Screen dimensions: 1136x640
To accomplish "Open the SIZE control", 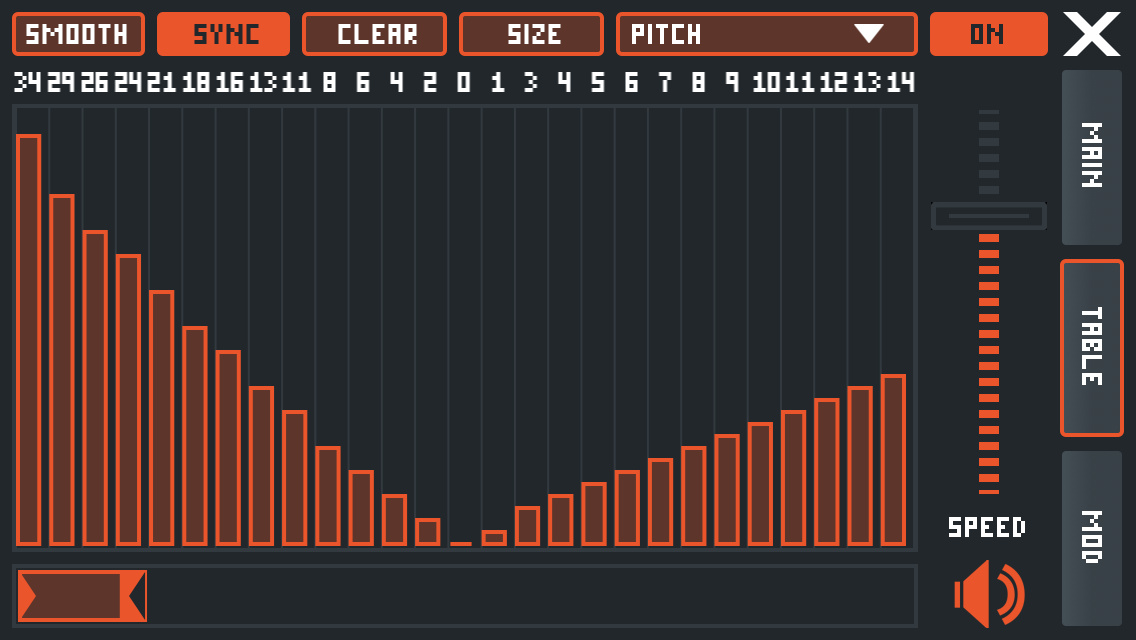I will click(x=530, y=34).
